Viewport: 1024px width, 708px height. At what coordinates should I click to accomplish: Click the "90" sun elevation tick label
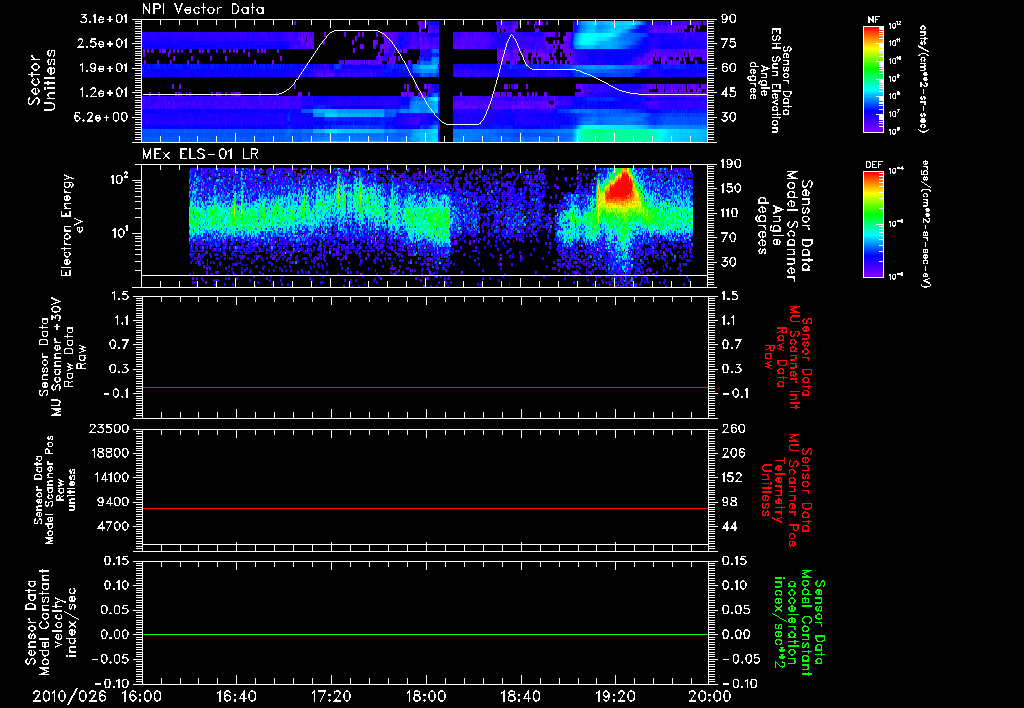point(729,19)
